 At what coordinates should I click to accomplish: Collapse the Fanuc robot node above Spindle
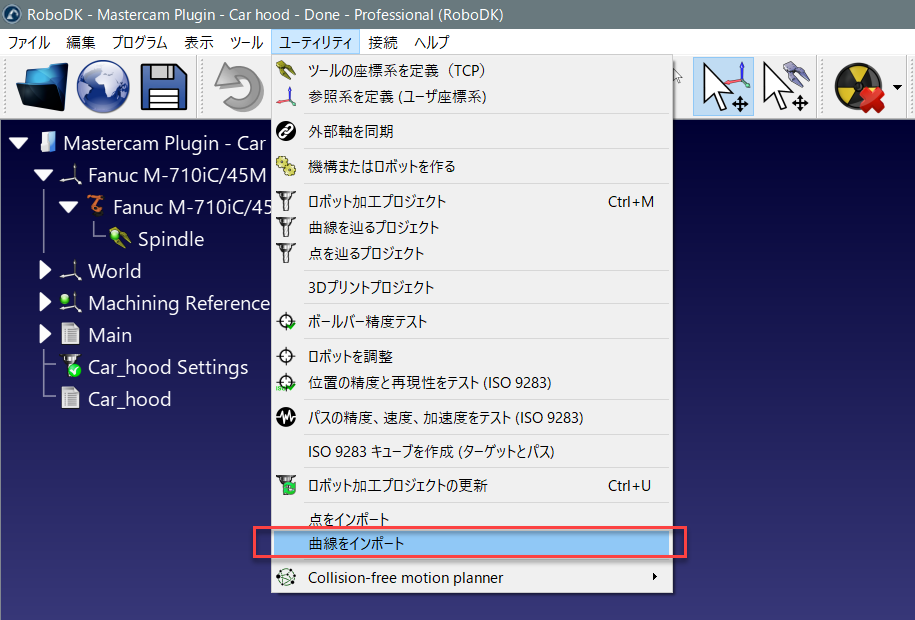click(x=69, y=207)
